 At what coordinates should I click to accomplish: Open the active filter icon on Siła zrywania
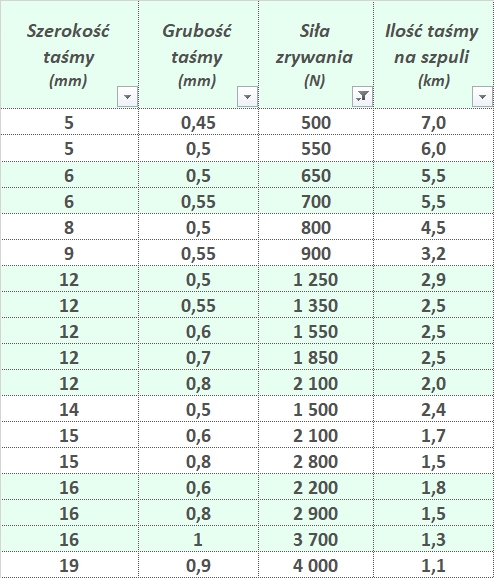[362, 97]
